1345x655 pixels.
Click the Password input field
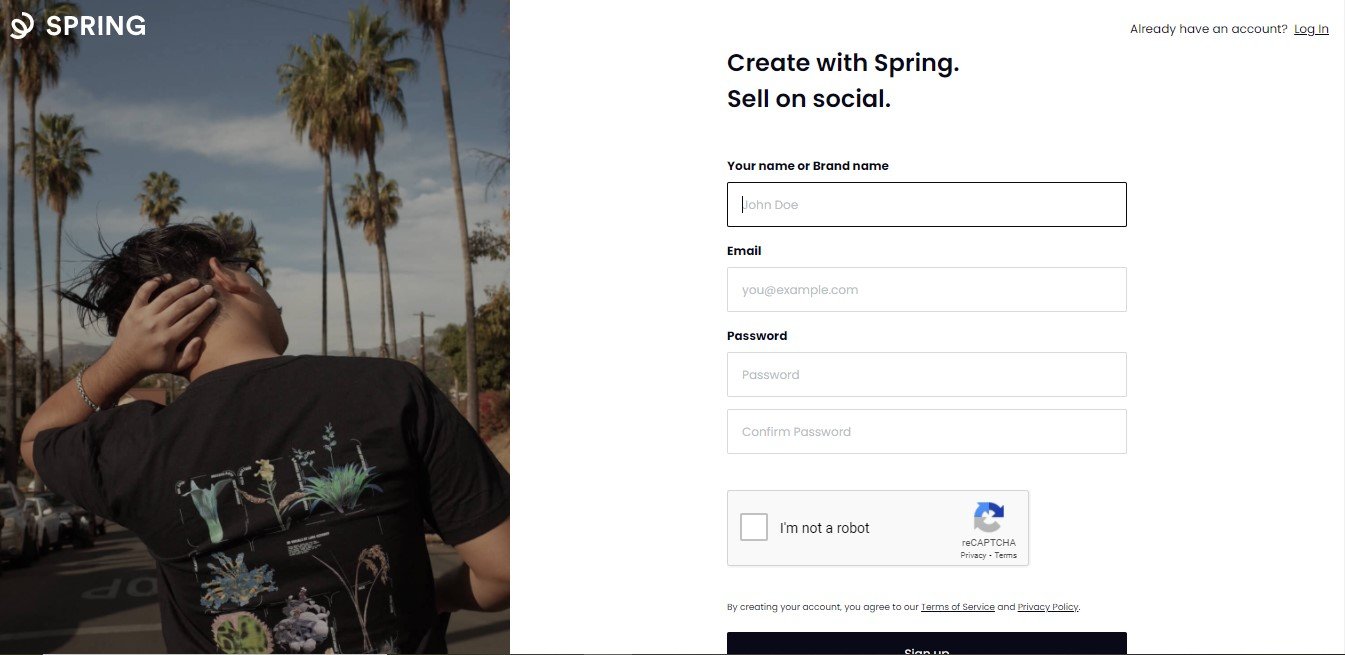(x=926, y=374)
